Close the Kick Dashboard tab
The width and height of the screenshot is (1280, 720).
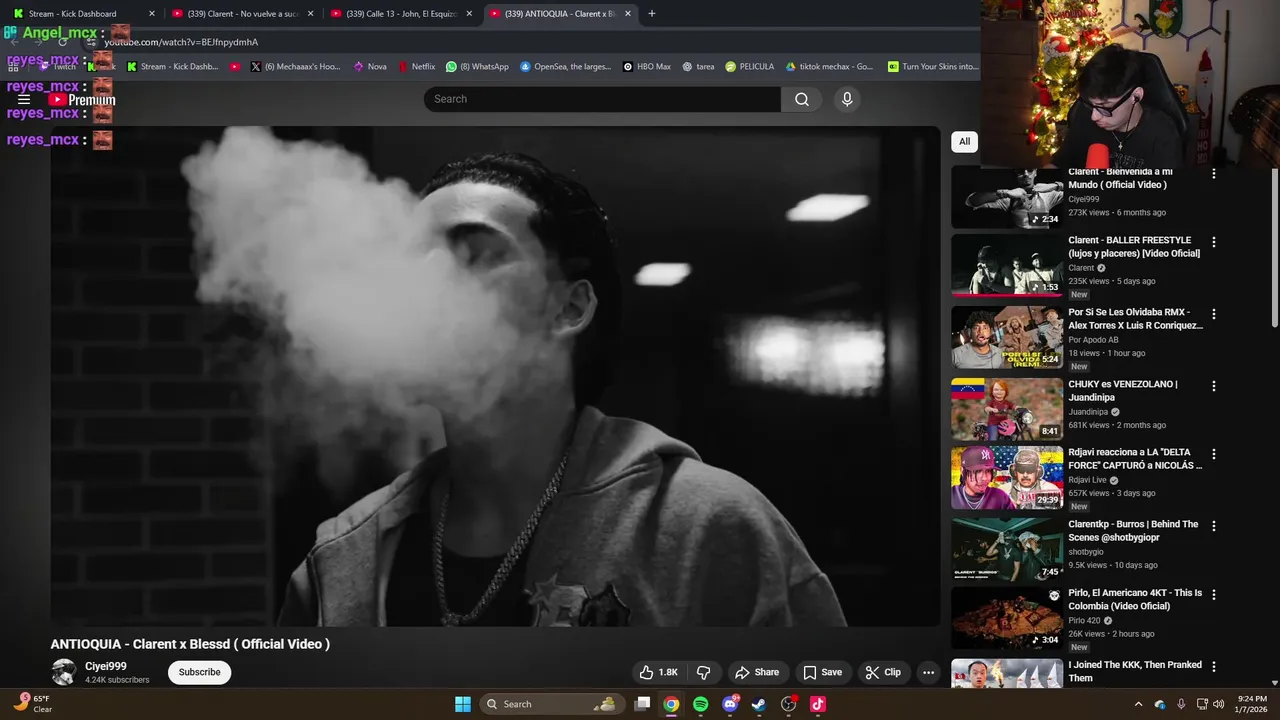[152, 13]
